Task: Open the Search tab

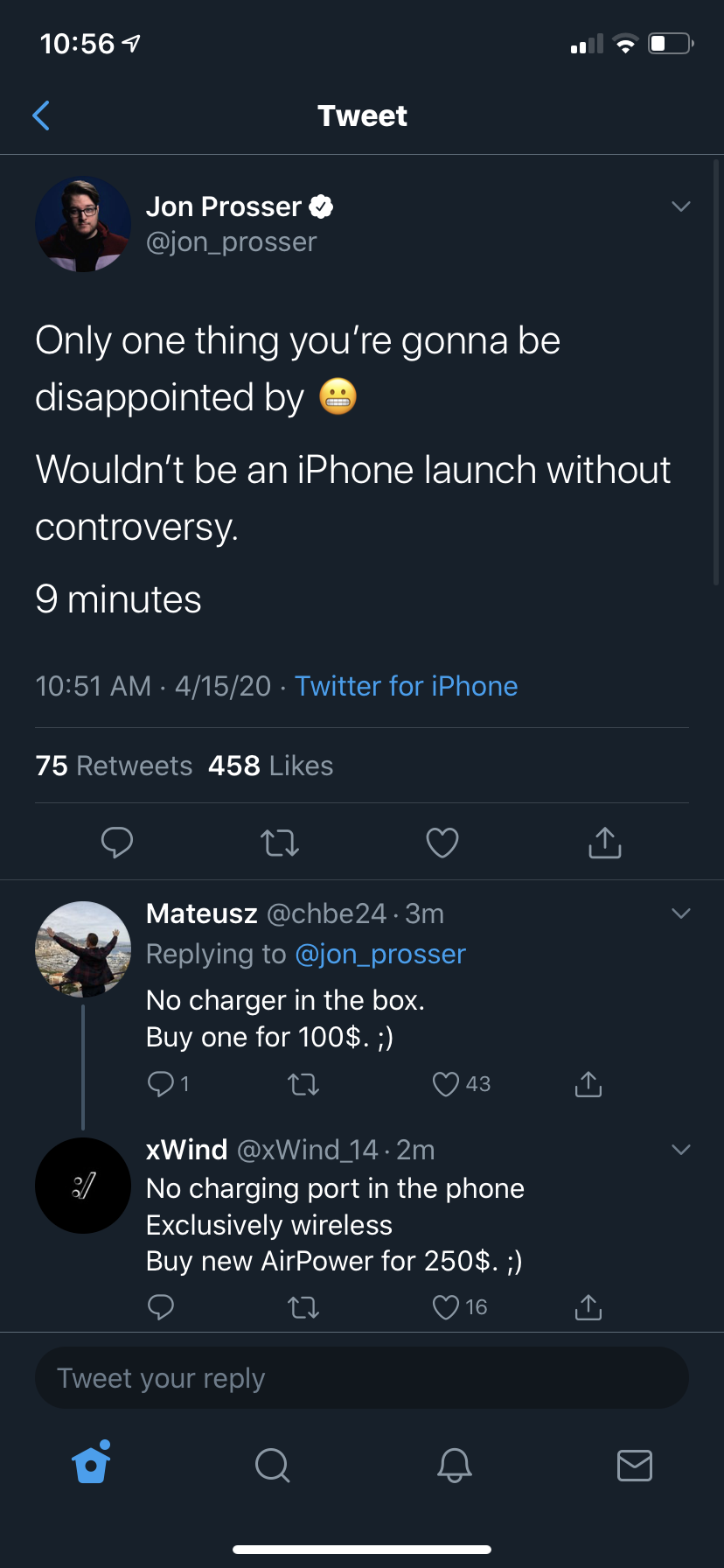Action: [272, 1465]
